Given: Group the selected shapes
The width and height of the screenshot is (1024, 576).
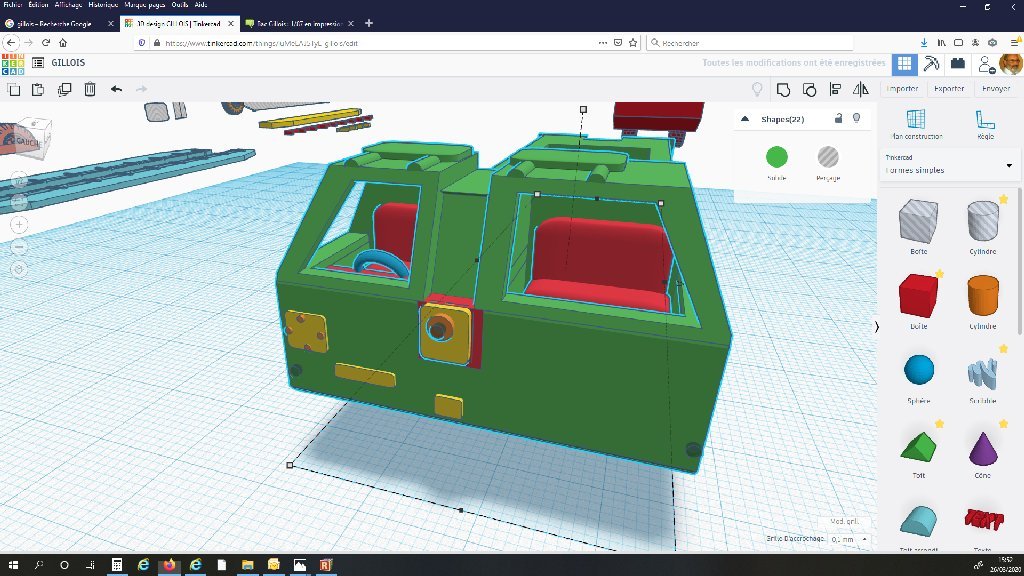Looking at the screenshot, I should (783, 89).
